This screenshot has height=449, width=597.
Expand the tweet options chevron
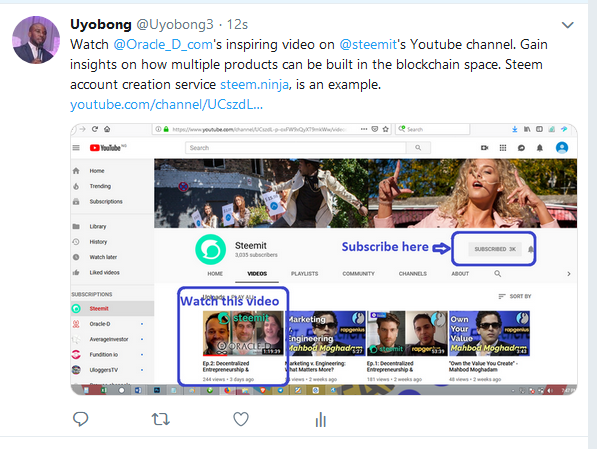tap(568, 25)
